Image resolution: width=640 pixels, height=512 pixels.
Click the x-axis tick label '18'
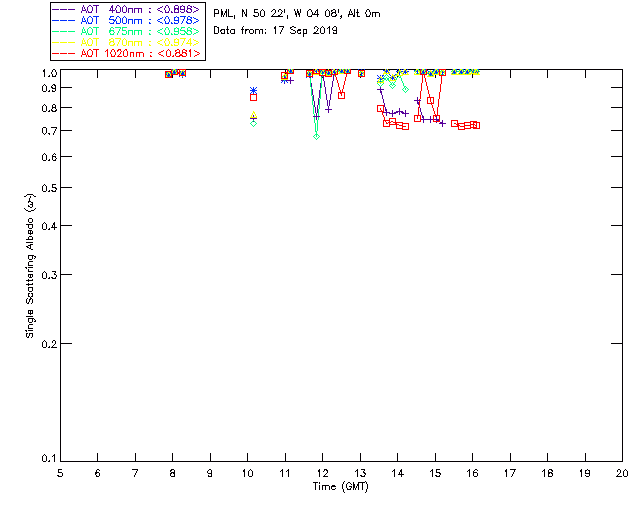[547, 473]
